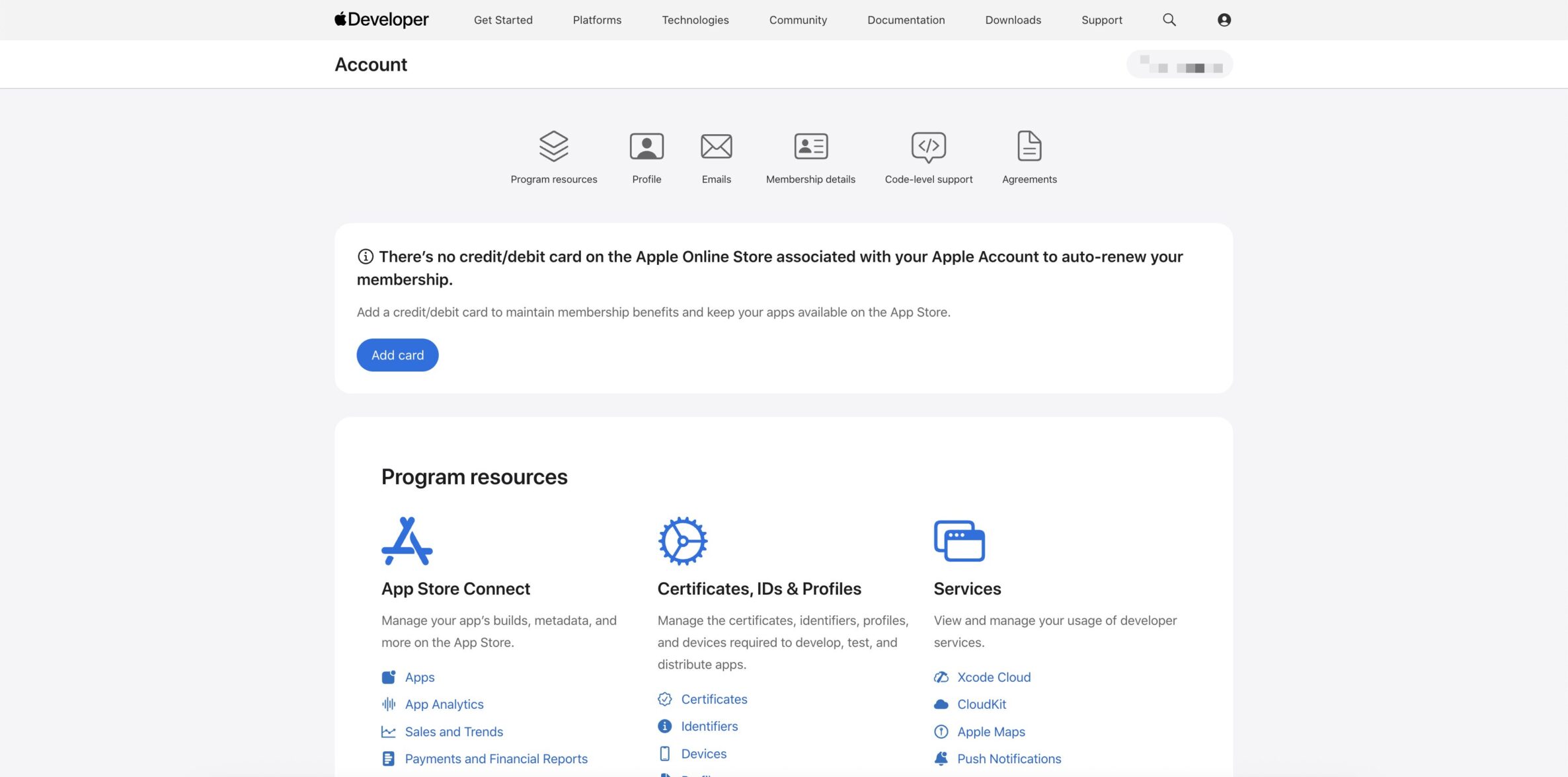Click the Account page title
The image size is (1568, 777).
371,64
